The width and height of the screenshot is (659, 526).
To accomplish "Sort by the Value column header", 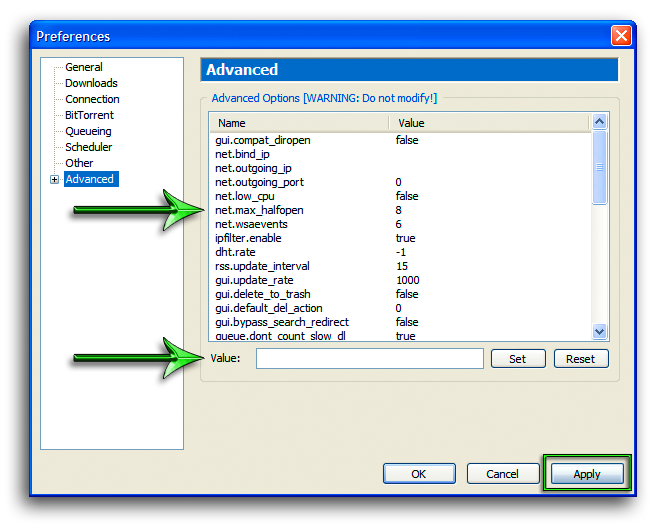I will point(489,123).
